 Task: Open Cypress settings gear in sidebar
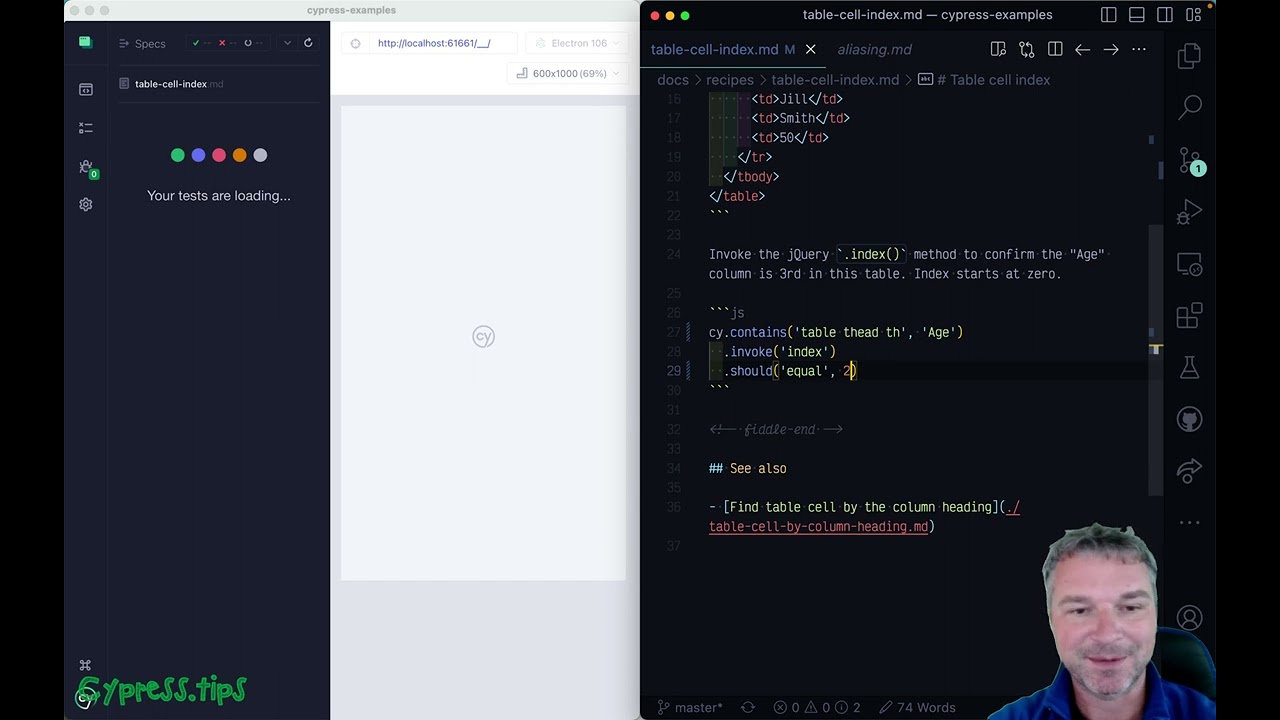pyautogui.click(x=86, y=205)
